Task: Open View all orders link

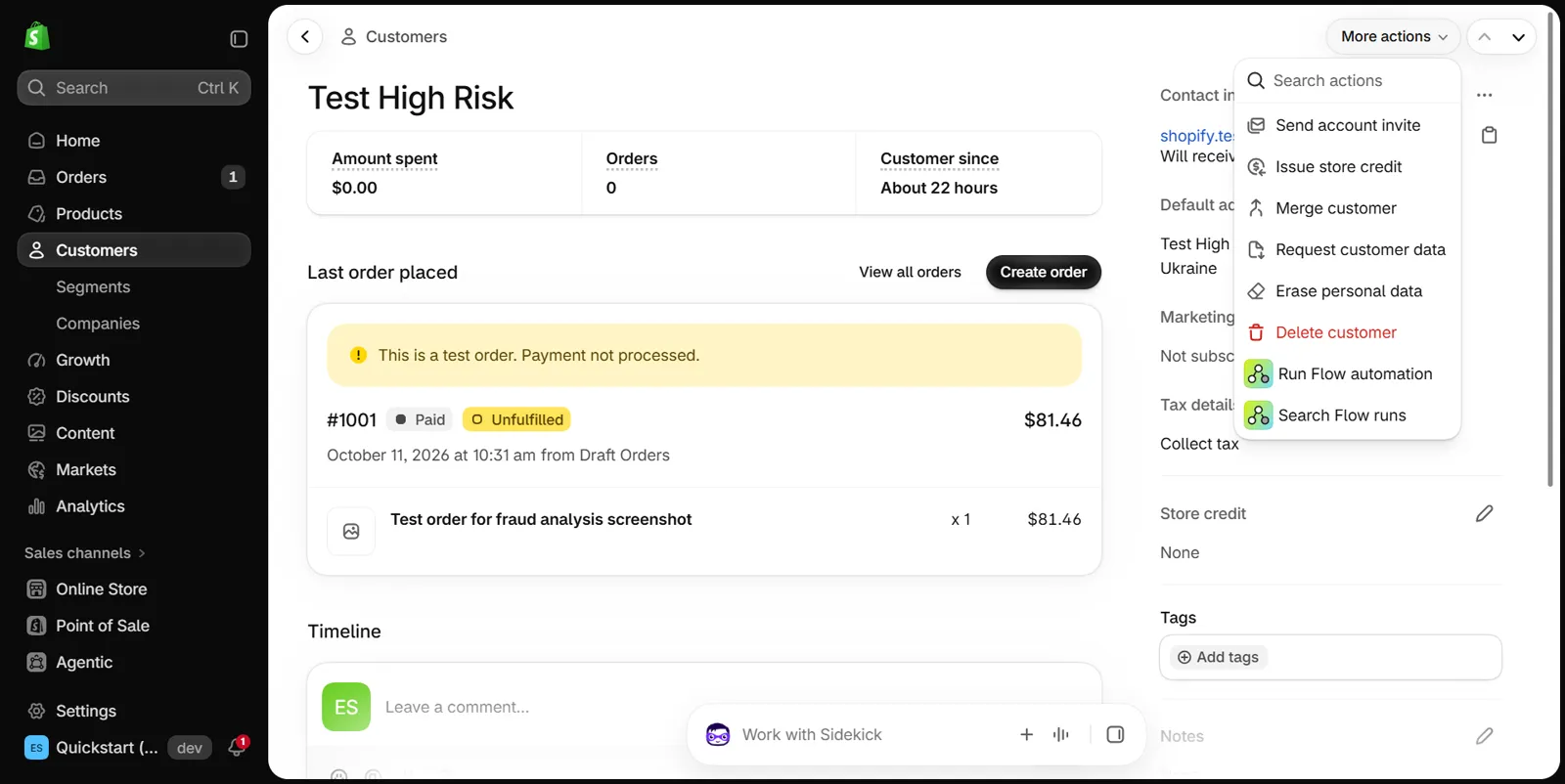Action: pyautogui.click(x=910, y=272)
